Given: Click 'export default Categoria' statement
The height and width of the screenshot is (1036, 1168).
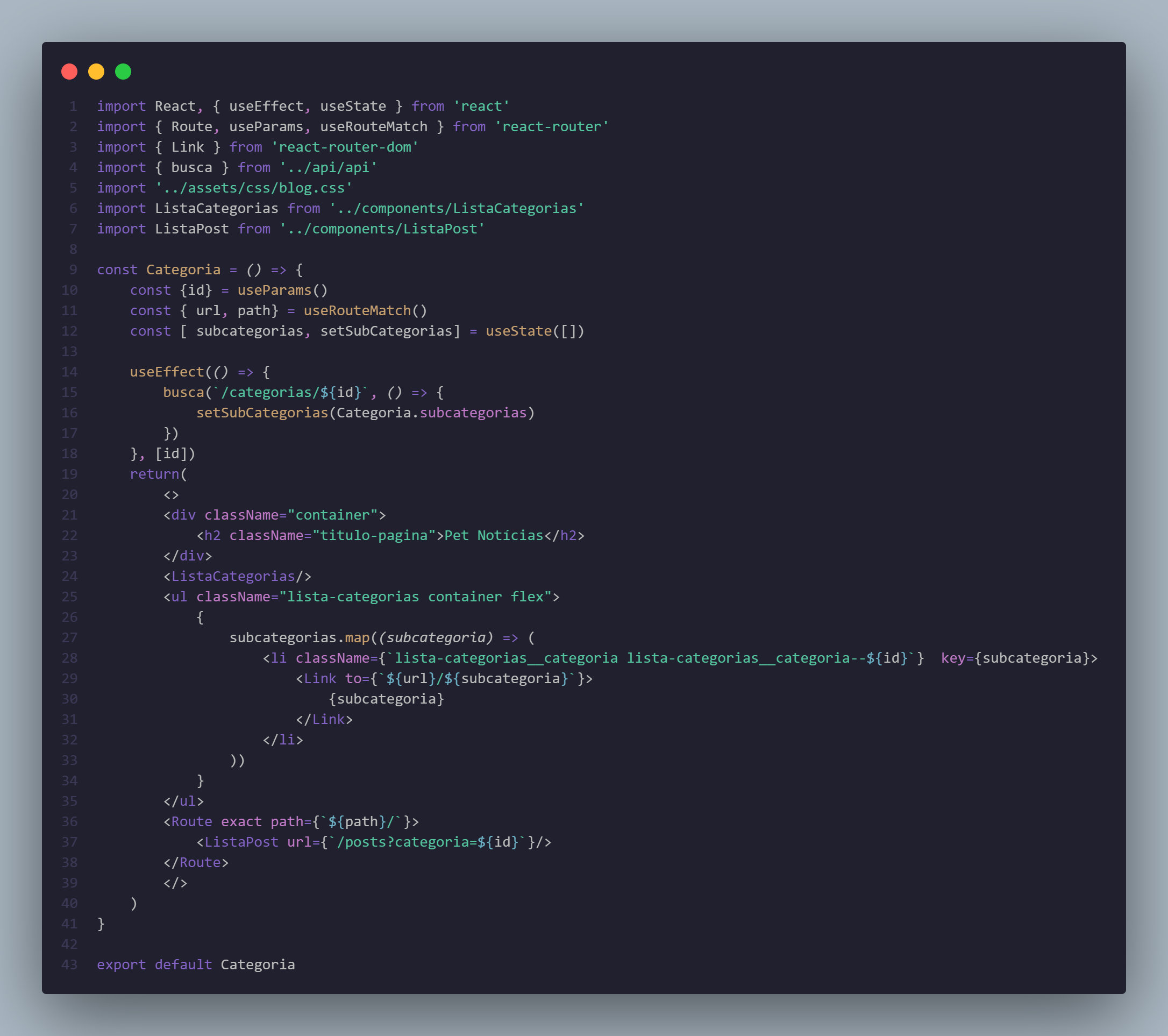Looking at the screenshot, I should click(196, 964).
